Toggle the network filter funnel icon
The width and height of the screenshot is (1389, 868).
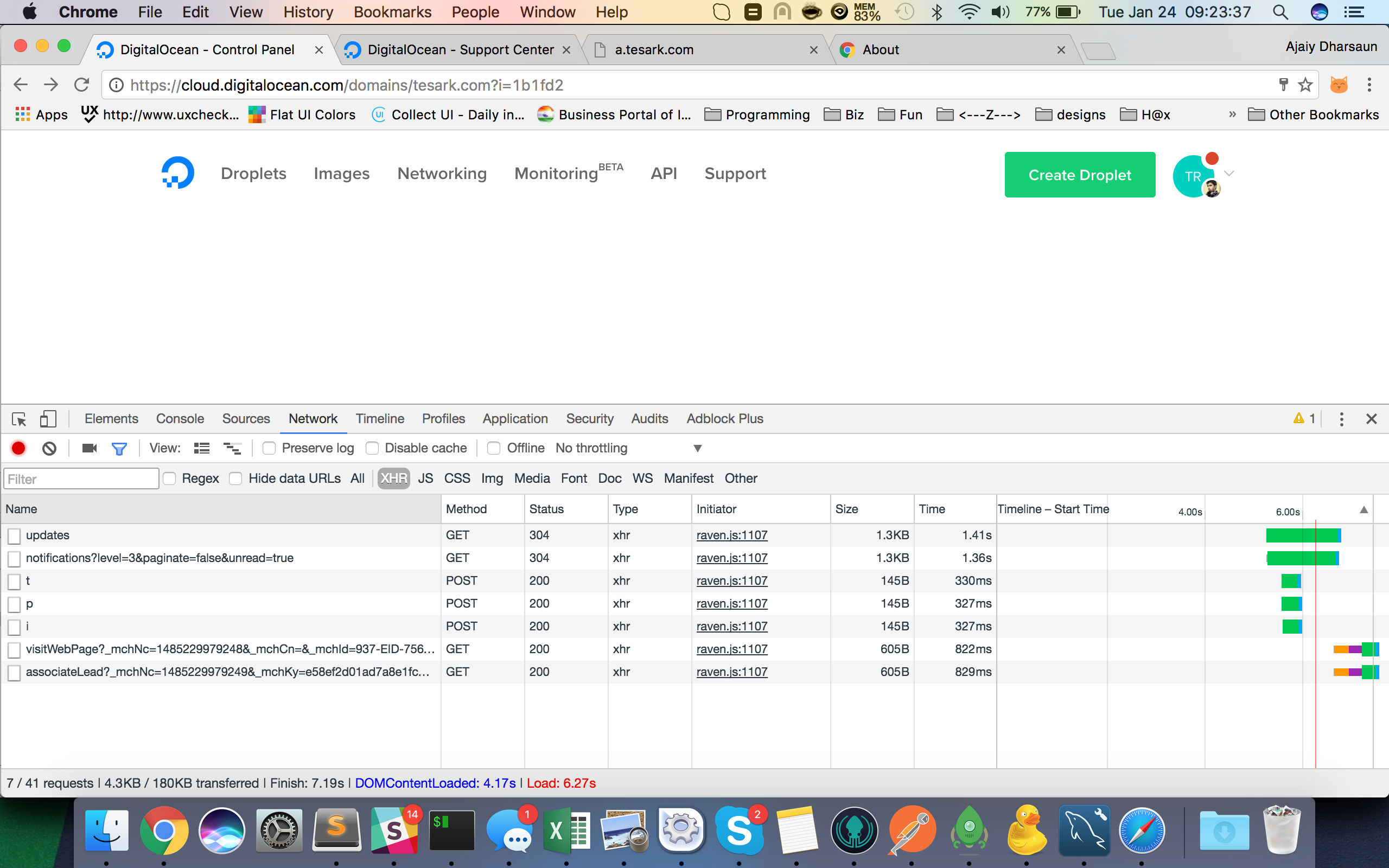(x=119, y=448)
